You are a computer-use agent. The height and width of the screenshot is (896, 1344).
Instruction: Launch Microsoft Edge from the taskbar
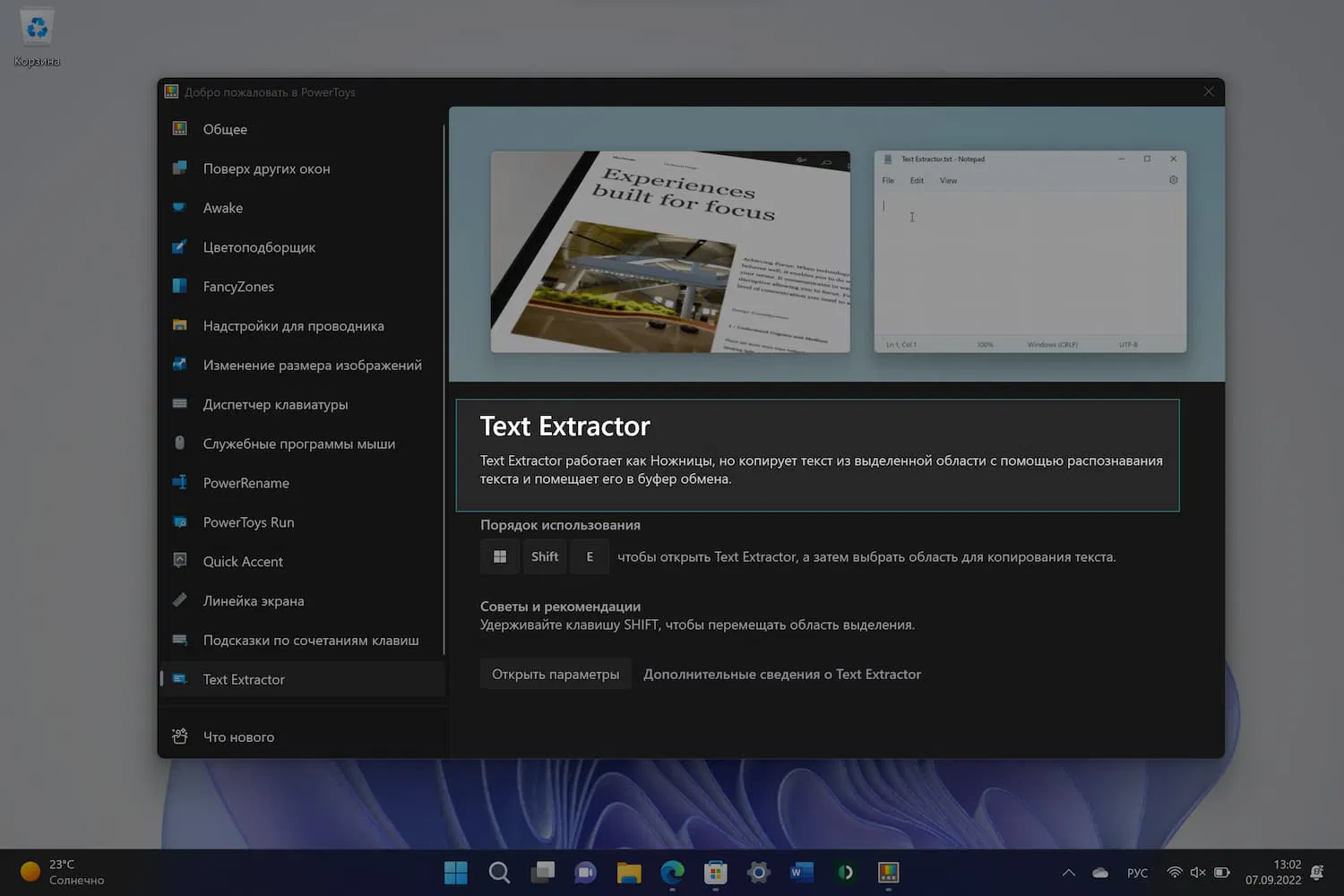(x=672, y=873)
